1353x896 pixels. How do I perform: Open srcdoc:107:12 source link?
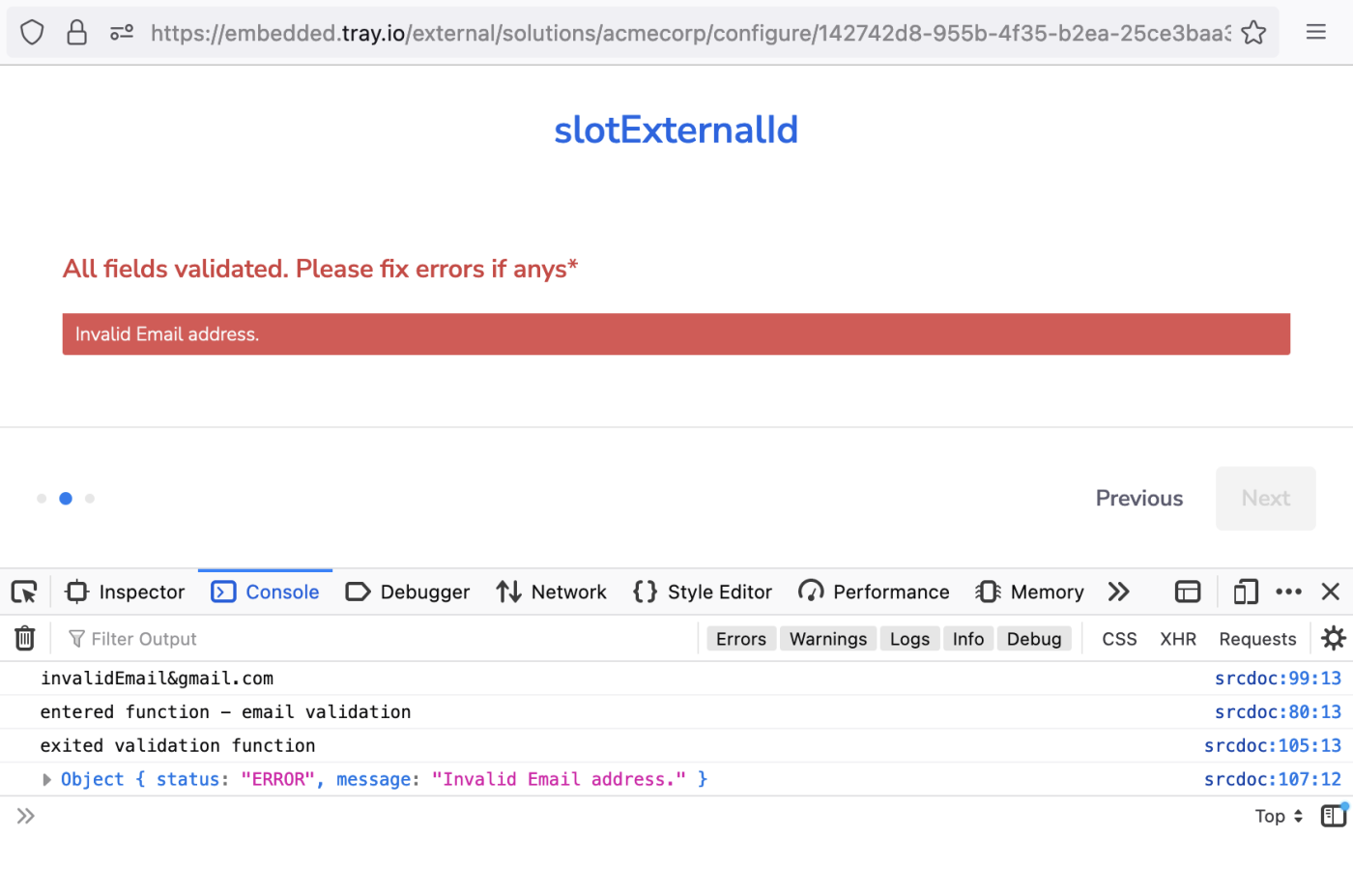tap(1273, 779)
